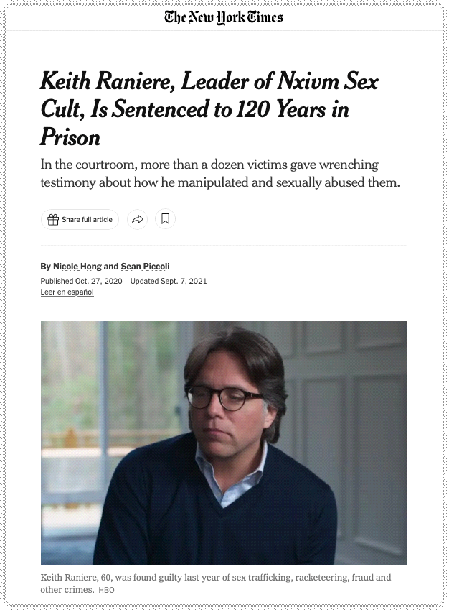Viewport: 449px width, 610px height.
Task: Click the Keith Raniere article photo
Action: tap(224, 443)
